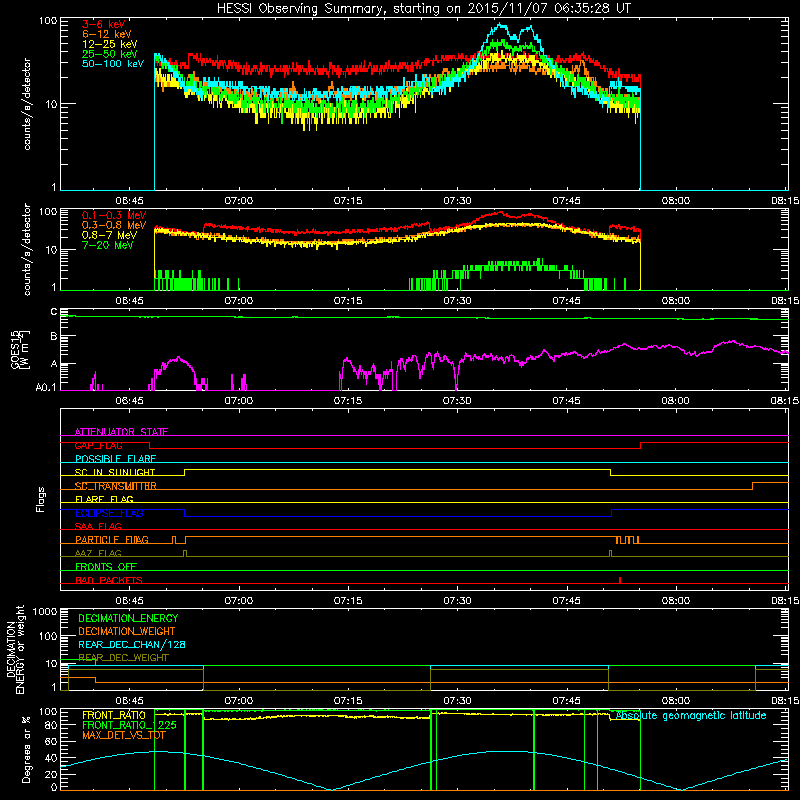Click the REAR_DEC_WEIGHT legend label
The width and height of the screenshot is (800, 800).
tap(123, 658)
